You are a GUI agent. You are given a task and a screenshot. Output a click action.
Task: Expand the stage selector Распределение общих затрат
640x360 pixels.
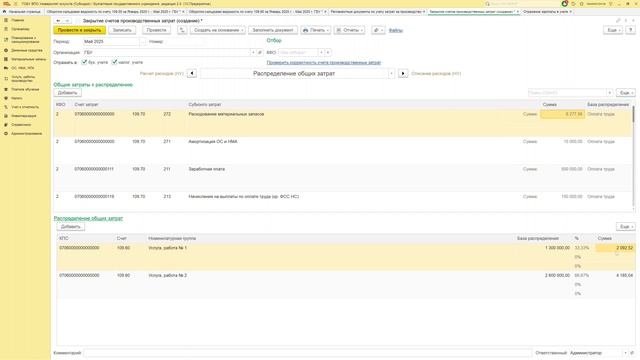click(391, 73)
